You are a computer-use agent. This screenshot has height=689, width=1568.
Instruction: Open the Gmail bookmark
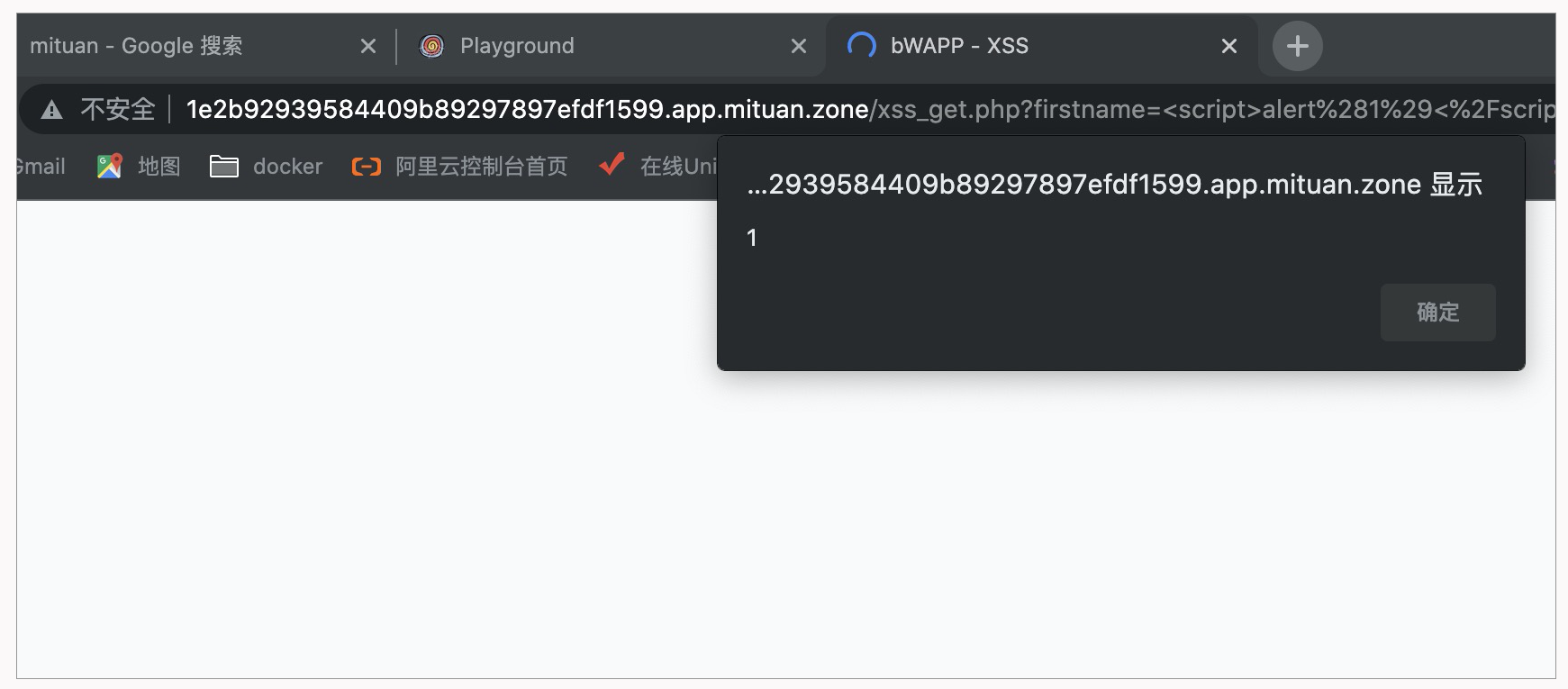pos(41,167)
